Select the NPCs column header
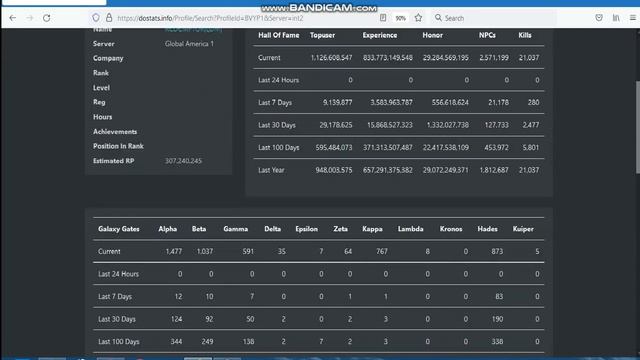 pyautogui.click(x=487, y=36)
